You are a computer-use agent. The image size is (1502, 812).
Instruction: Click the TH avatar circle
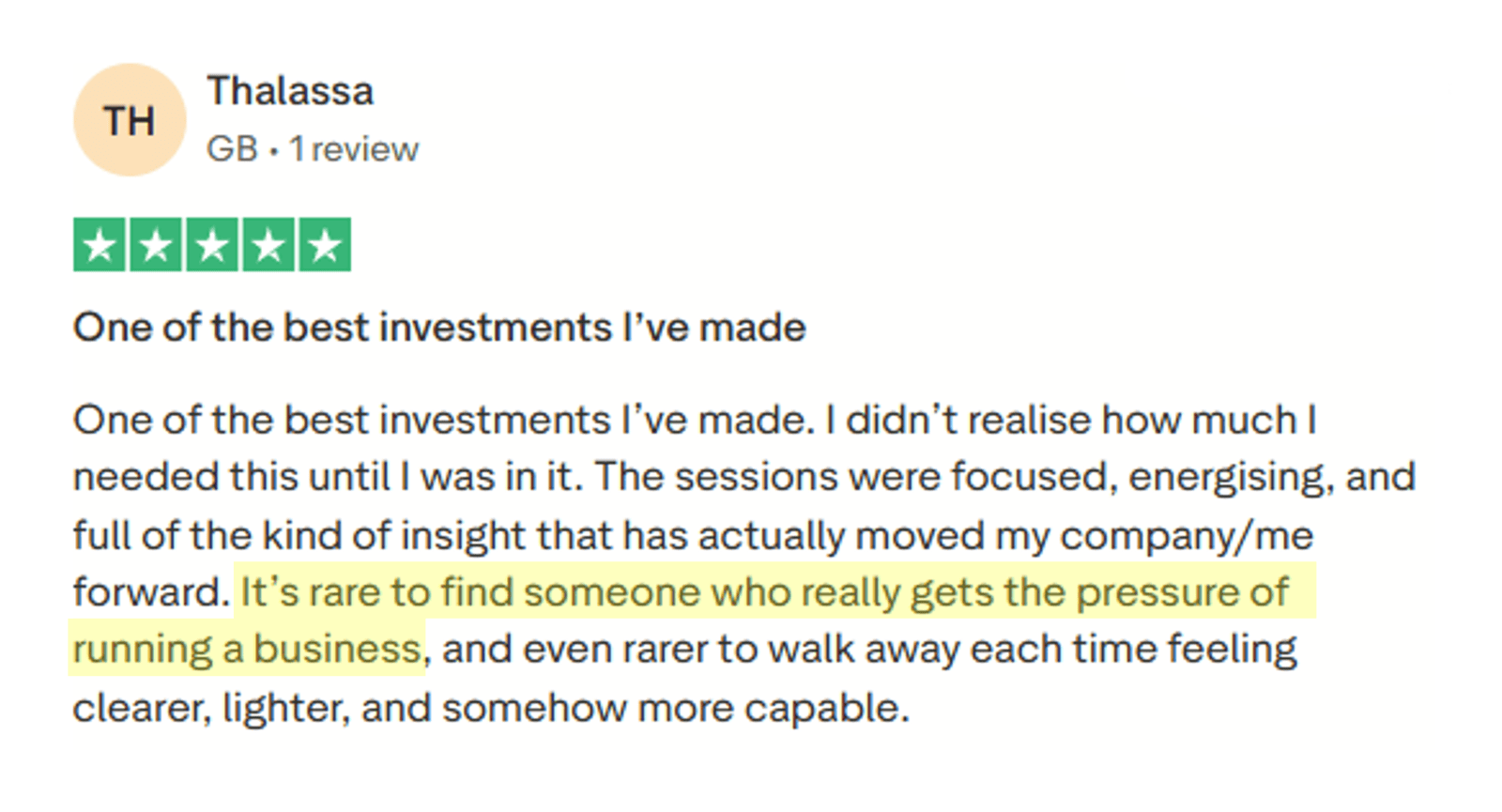pyautogui.click(x=130, y=120)
